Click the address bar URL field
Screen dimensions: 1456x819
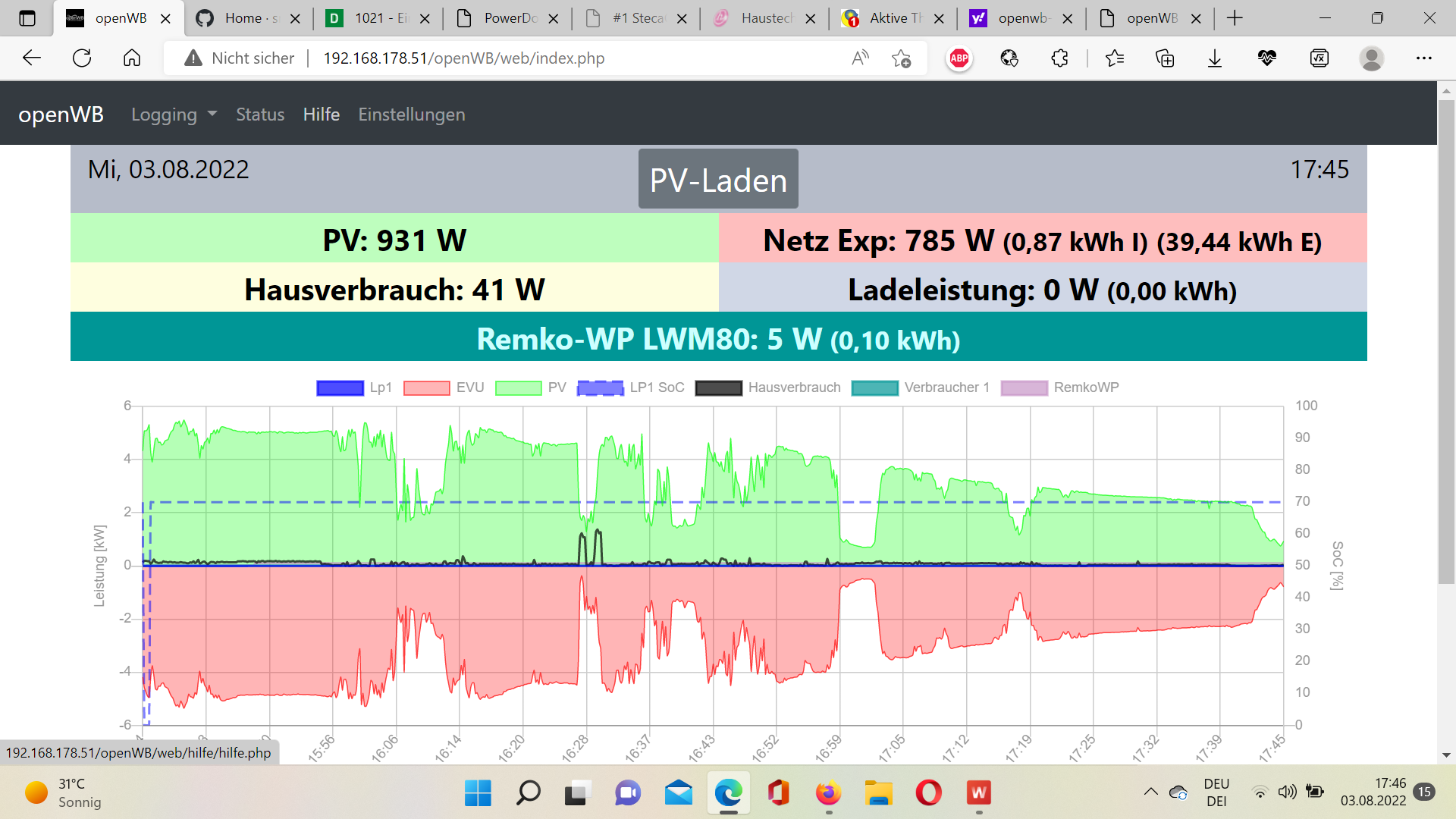(x=463, y=58)
